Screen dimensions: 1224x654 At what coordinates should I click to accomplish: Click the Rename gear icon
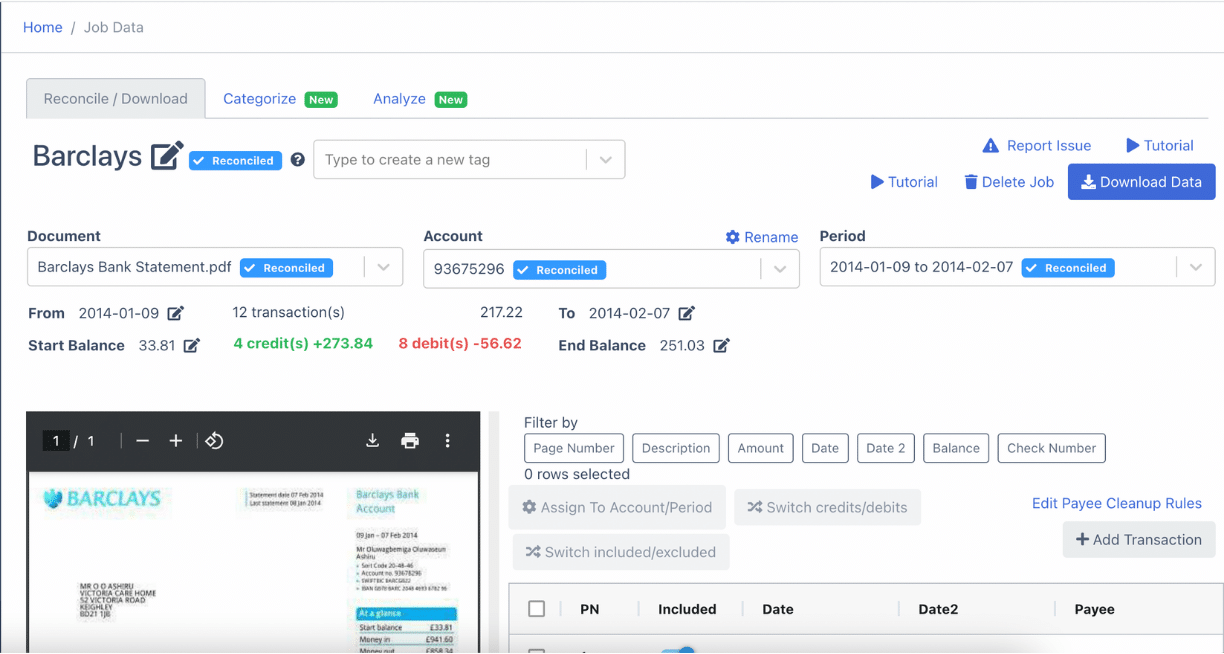732,237
